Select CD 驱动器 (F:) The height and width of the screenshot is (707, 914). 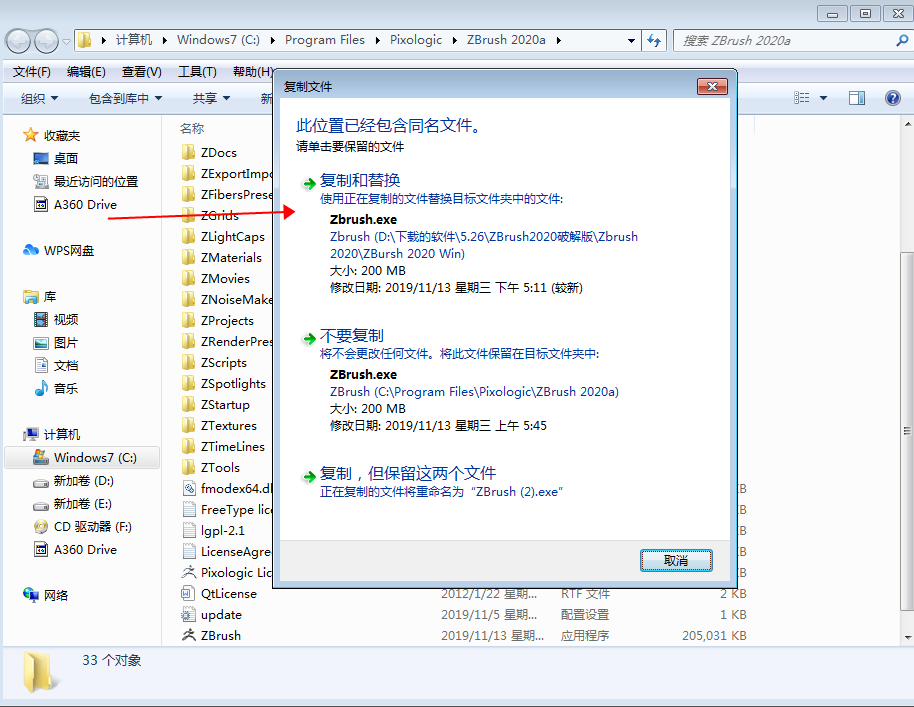pos(93,527)
